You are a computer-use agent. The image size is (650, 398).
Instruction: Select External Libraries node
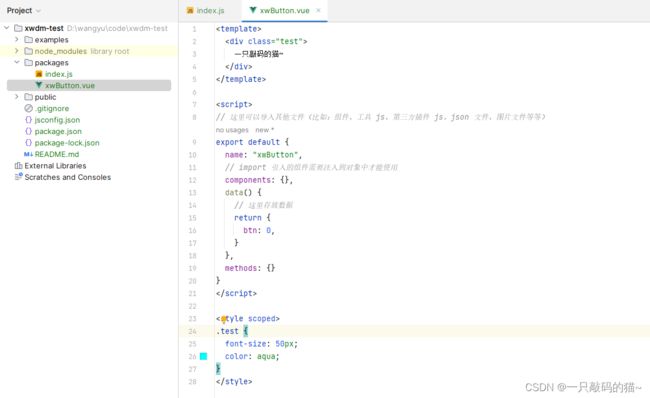click(x=55, y=165)
